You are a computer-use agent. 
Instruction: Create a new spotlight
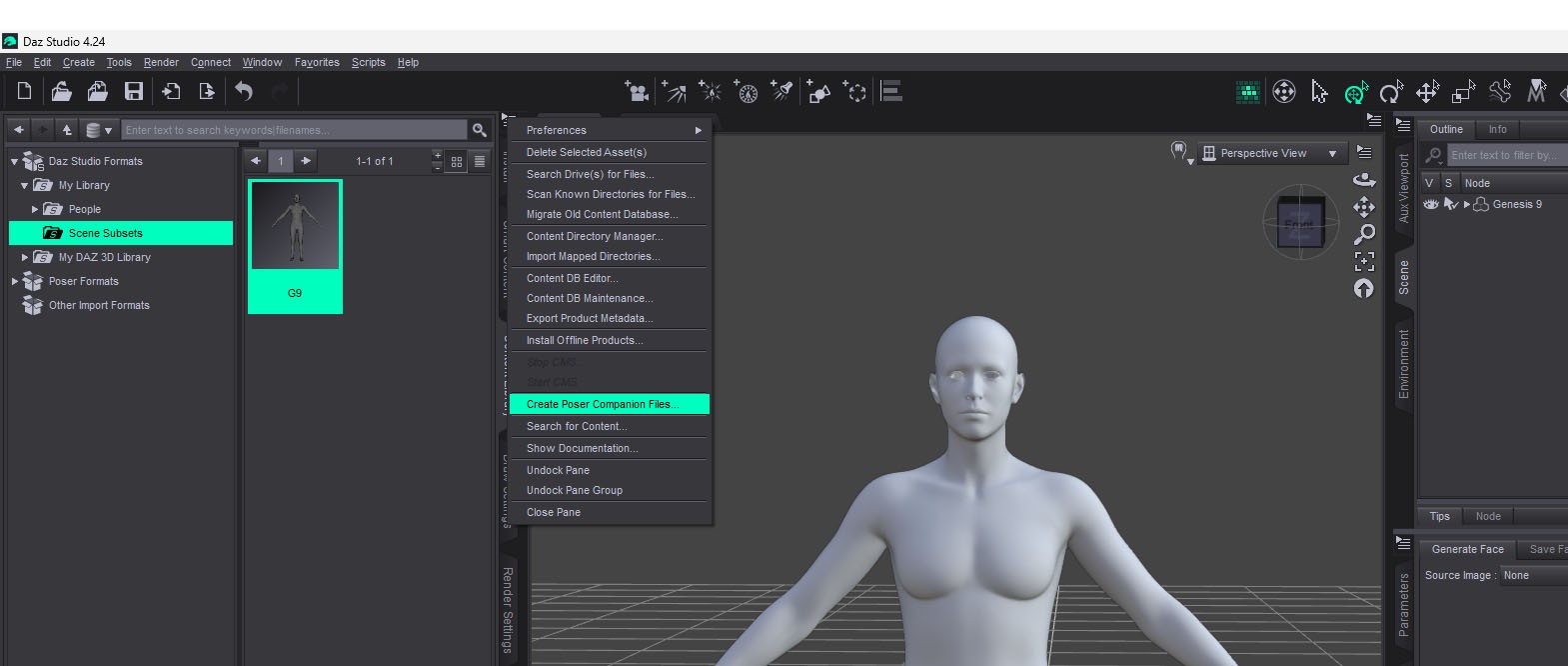pyautogui.click(x=783, y=92)
